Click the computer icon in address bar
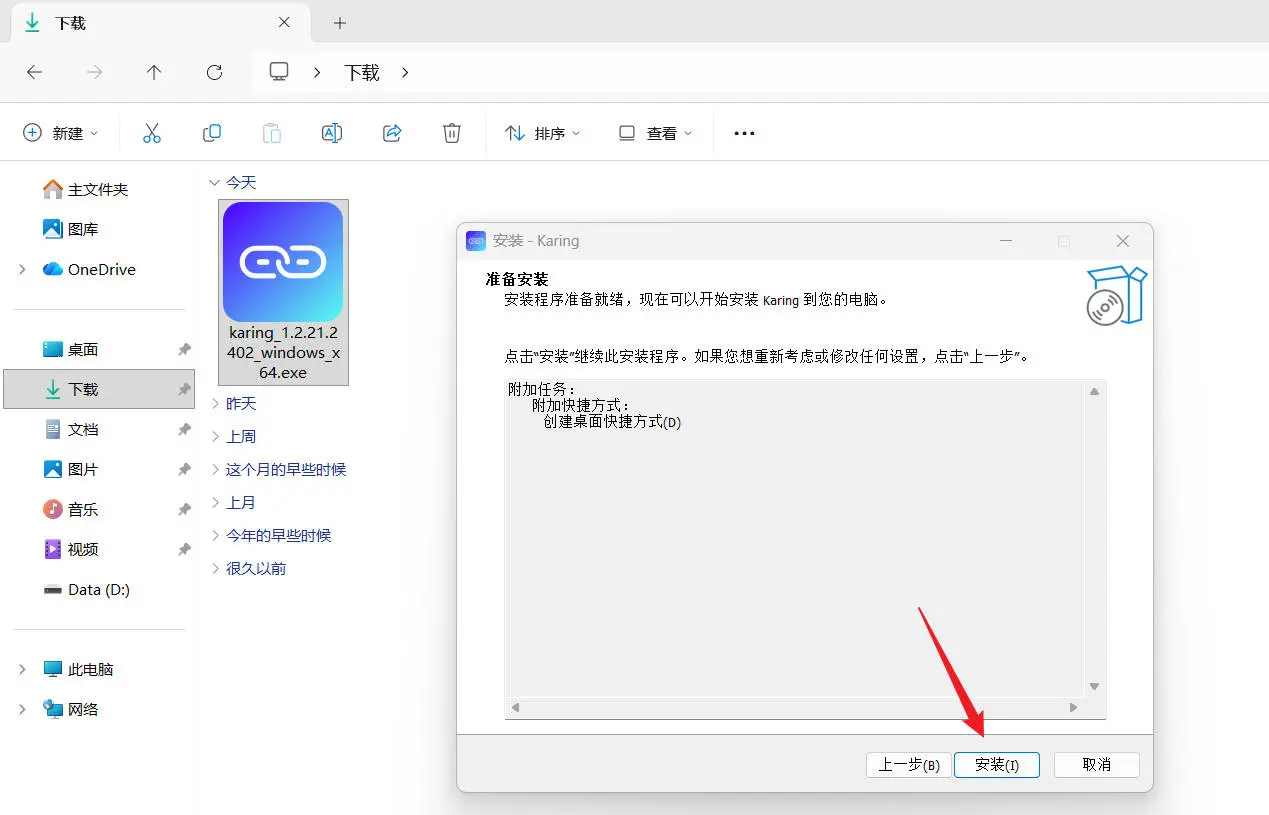The image size is (1269, 815). point(279,72)
